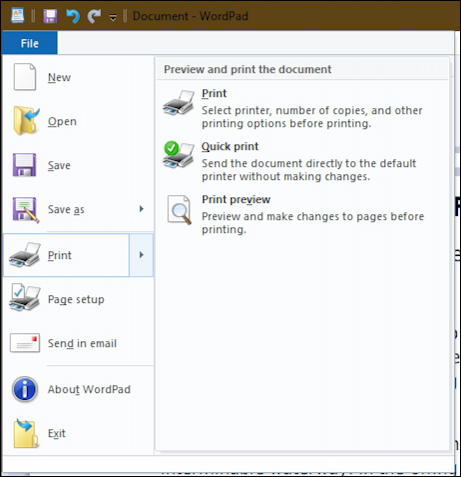Click the envelope Send in email icon
The height and width of the screenshot is (477, 461).
point(25,343)
